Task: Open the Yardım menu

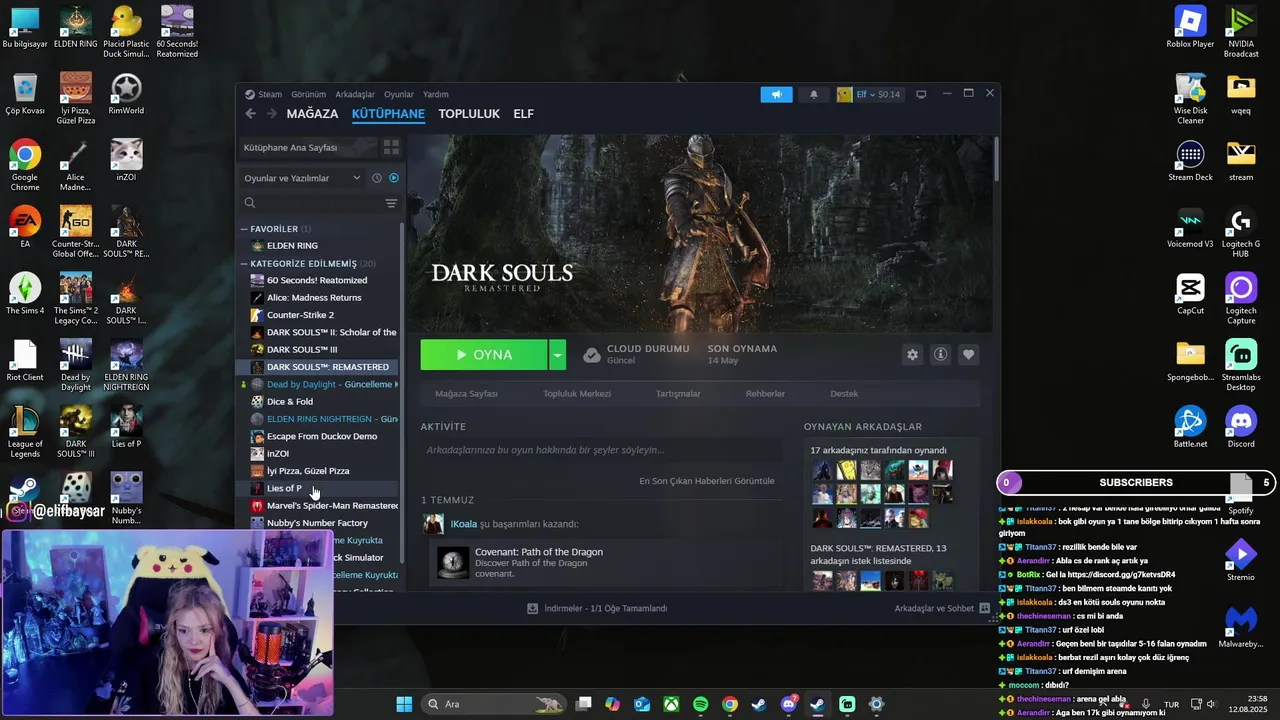Action: click(436, 94)
